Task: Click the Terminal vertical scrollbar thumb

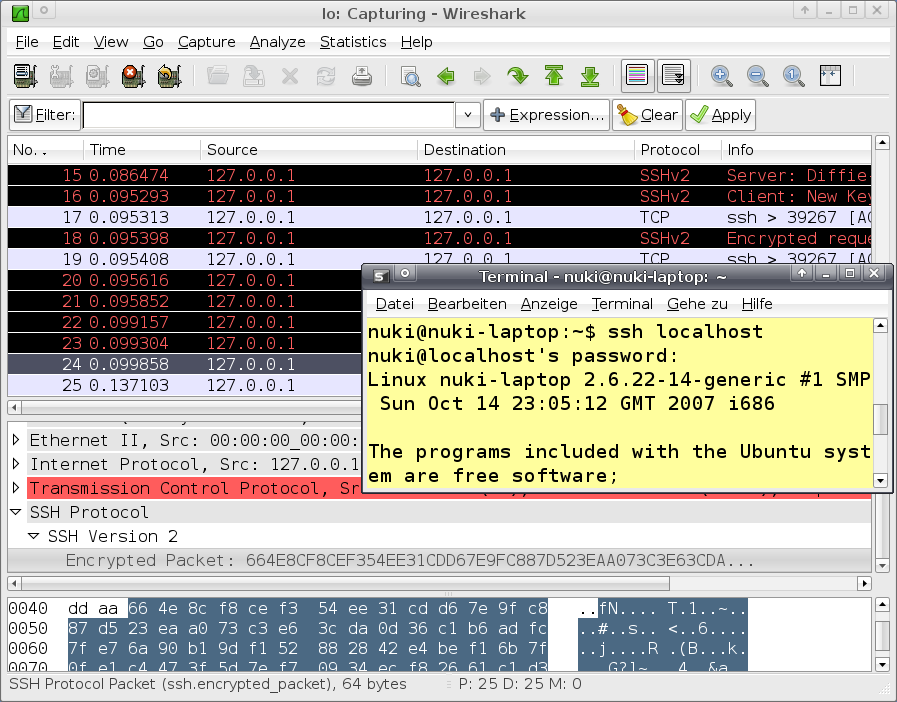Action: tap(880, 419)
